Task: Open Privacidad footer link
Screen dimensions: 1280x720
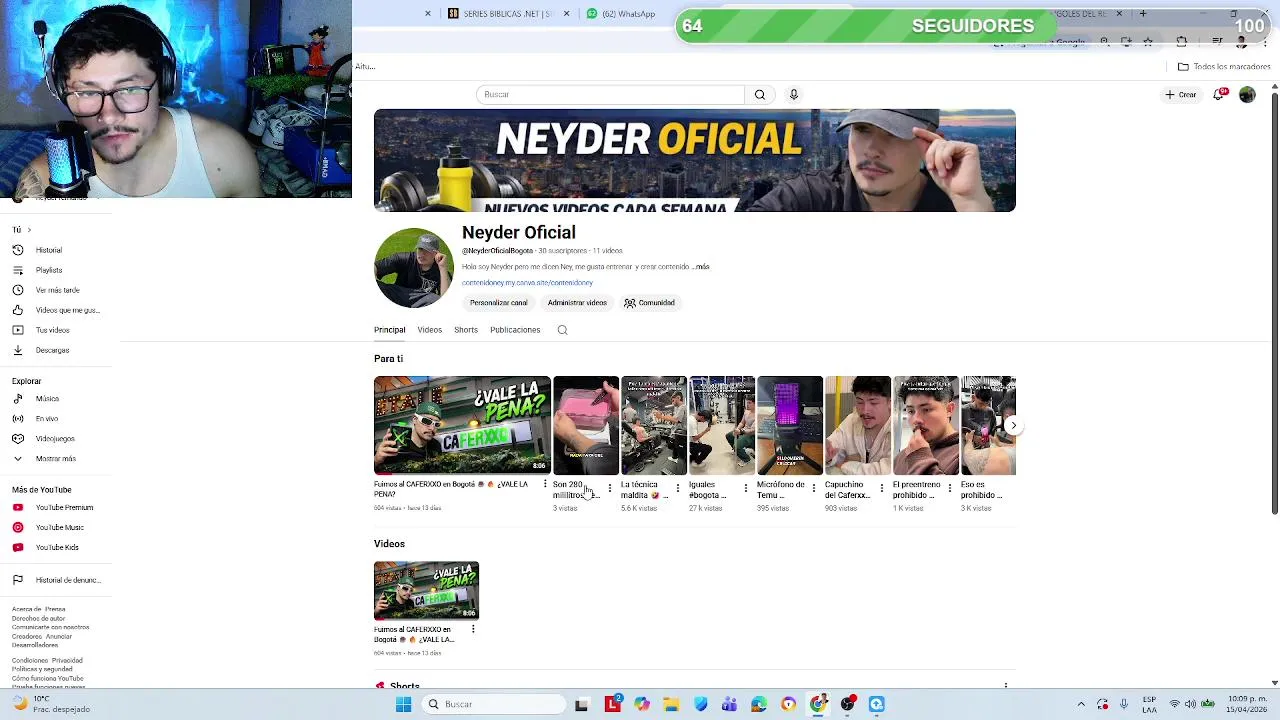Action: click(67, 661)
